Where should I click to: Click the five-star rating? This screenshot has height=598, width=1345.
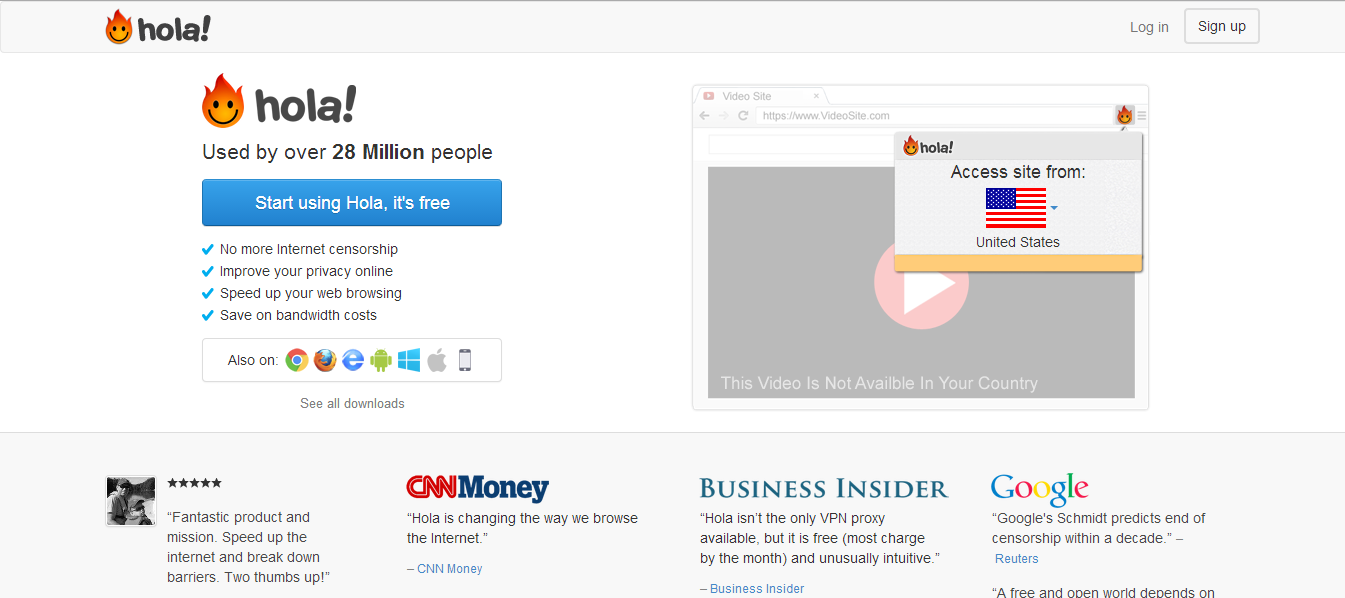click(x=194, y=483)
